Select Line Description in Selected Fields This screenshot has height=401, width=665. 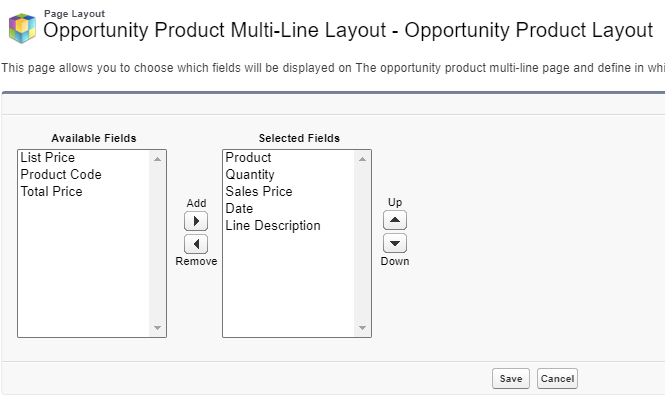tap(273, 226)
